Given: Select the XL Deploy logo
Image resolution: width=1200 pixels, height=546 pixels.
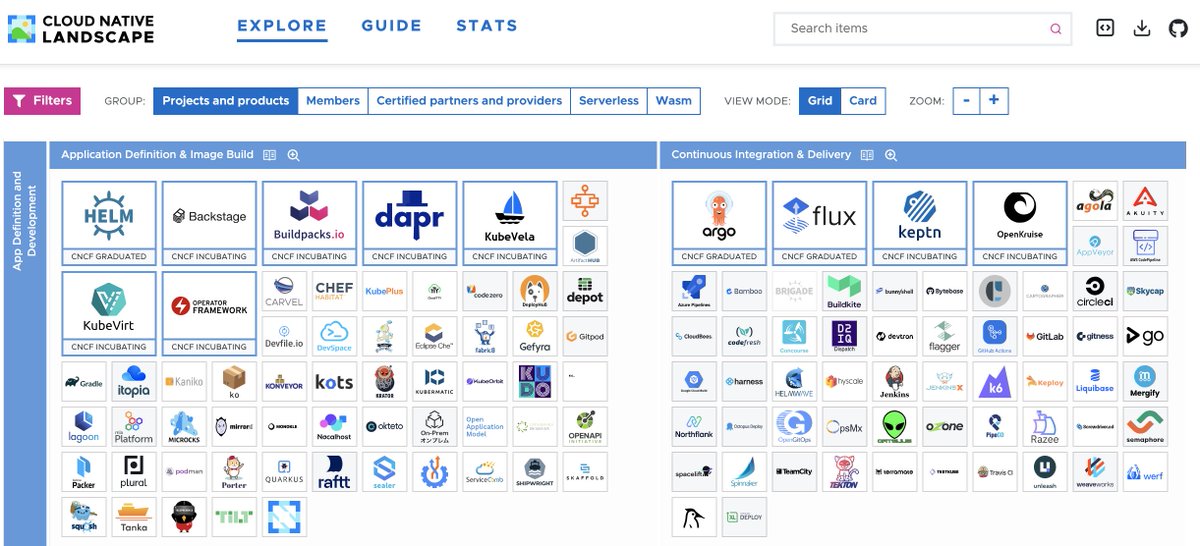Looking at the screenshot, I should tap(744, 517).
